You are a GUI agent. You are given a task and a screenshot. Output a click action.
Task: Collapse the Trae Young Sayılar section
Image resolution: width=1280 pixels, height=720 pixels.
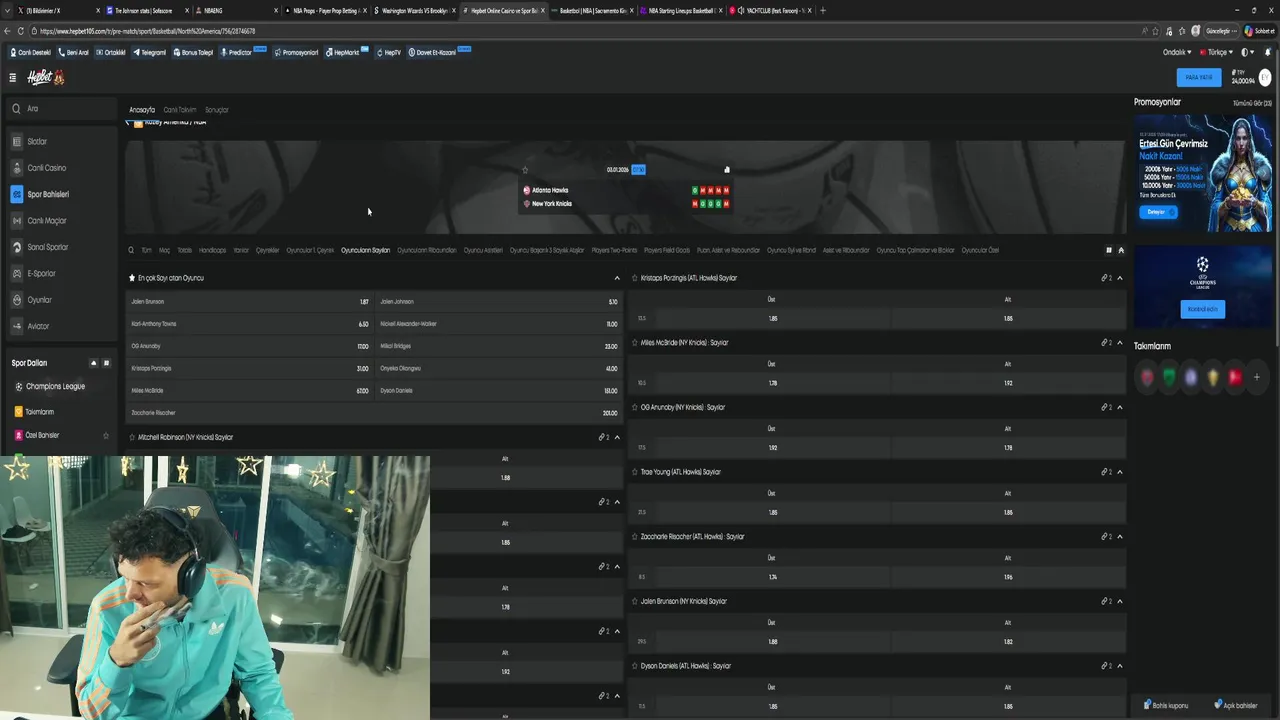click(x=1120, y=472)
